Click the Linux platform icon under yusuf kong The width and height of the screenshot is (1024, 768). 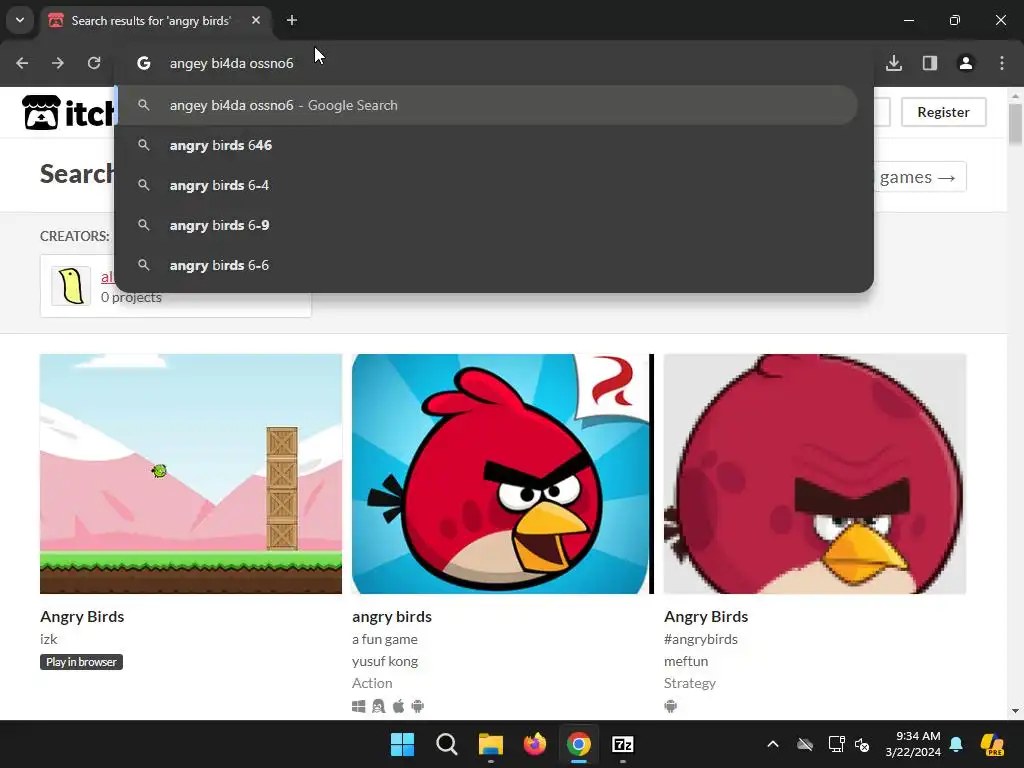click(378, 707)
